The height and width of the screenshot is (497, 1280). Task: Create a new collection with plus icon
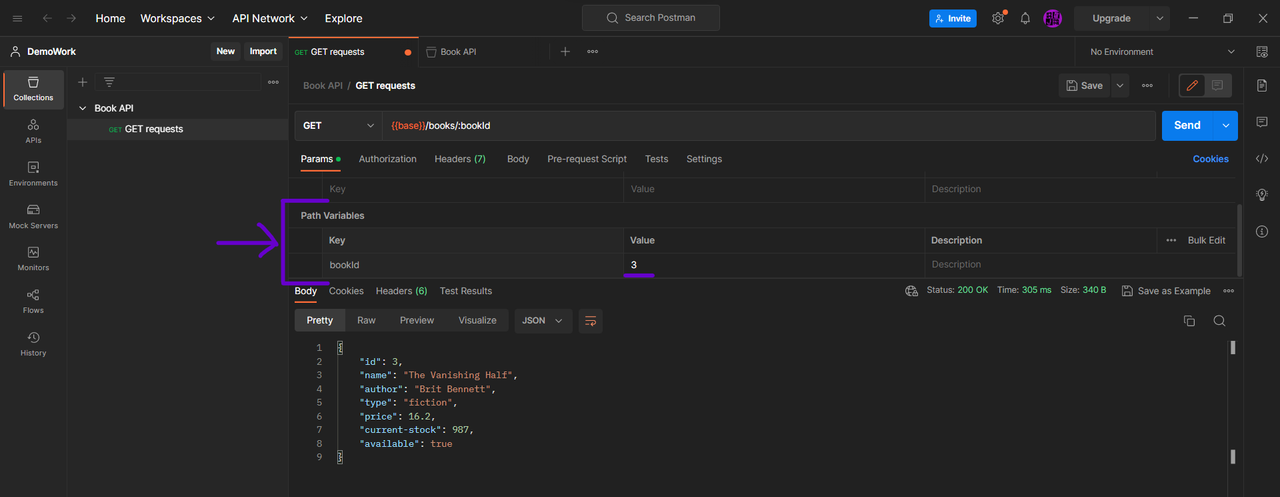pos(83,82)
